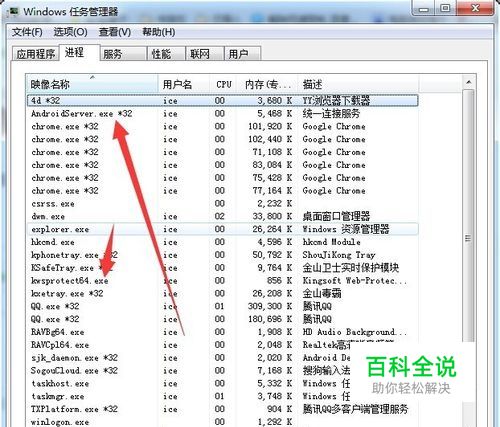The height and width of the screenshot is (427, 500).
Task: Click the 统一连接服务 description cell
Action: 331,114
